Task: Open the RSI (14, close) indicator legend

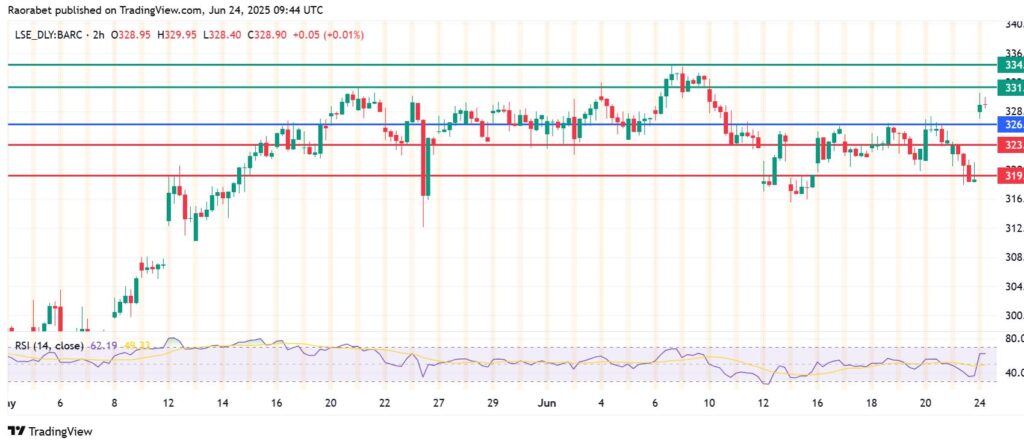Action: point(50,345)
